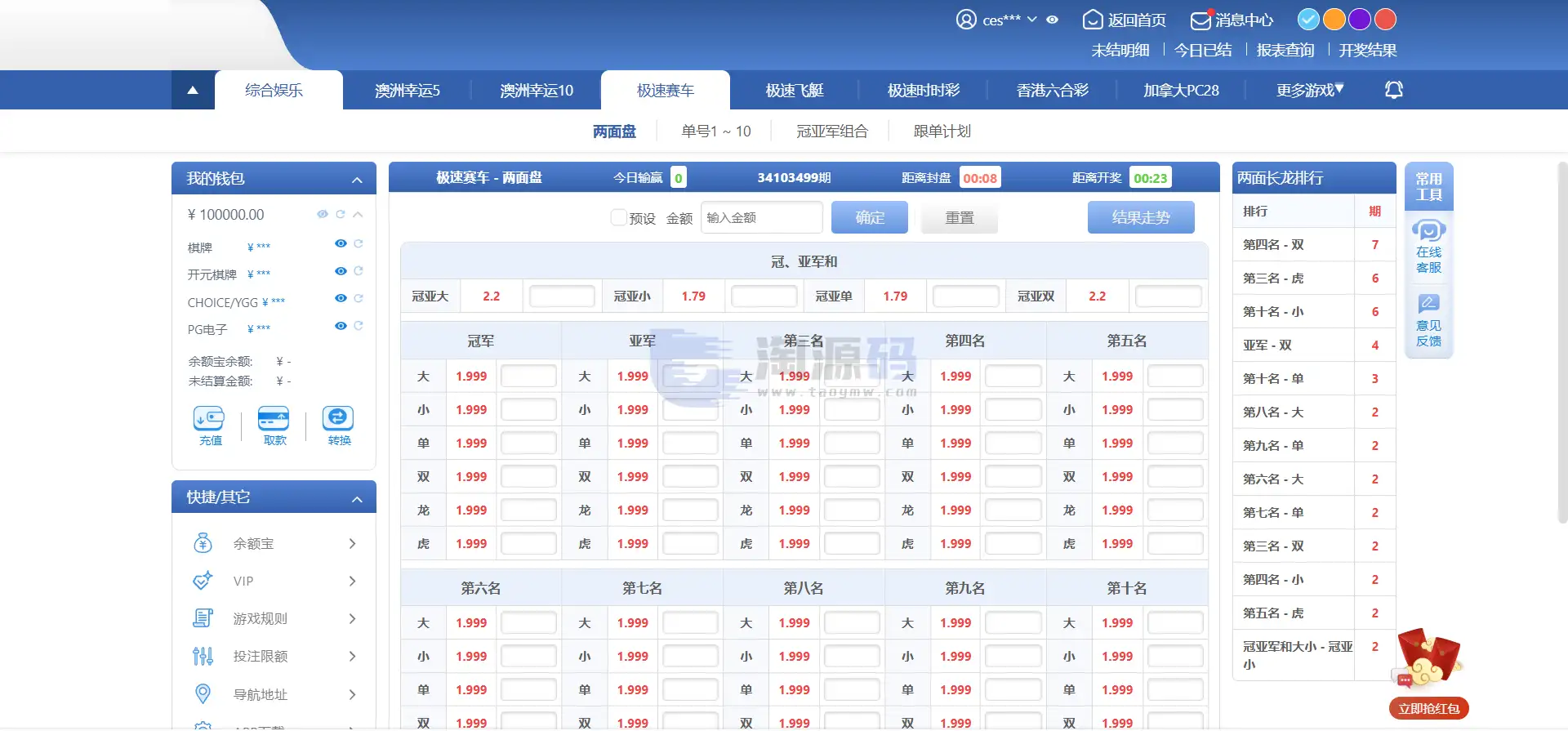This screenshot has width=1568, height=731.
Task: Open the VIP diamond icon
Action: click(x=203, y=581)
